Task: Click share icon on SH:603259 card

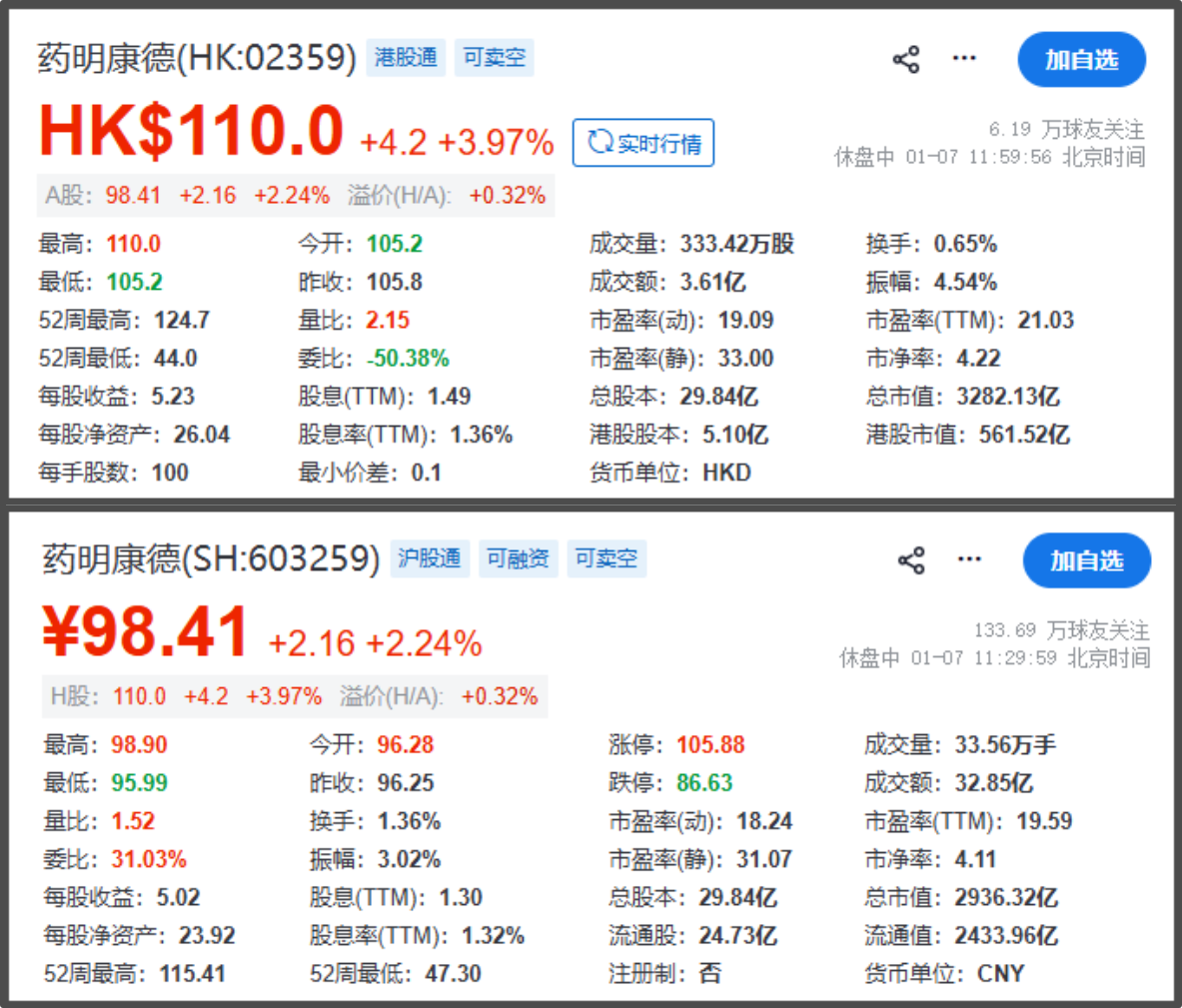Action: tap(911, 560)
